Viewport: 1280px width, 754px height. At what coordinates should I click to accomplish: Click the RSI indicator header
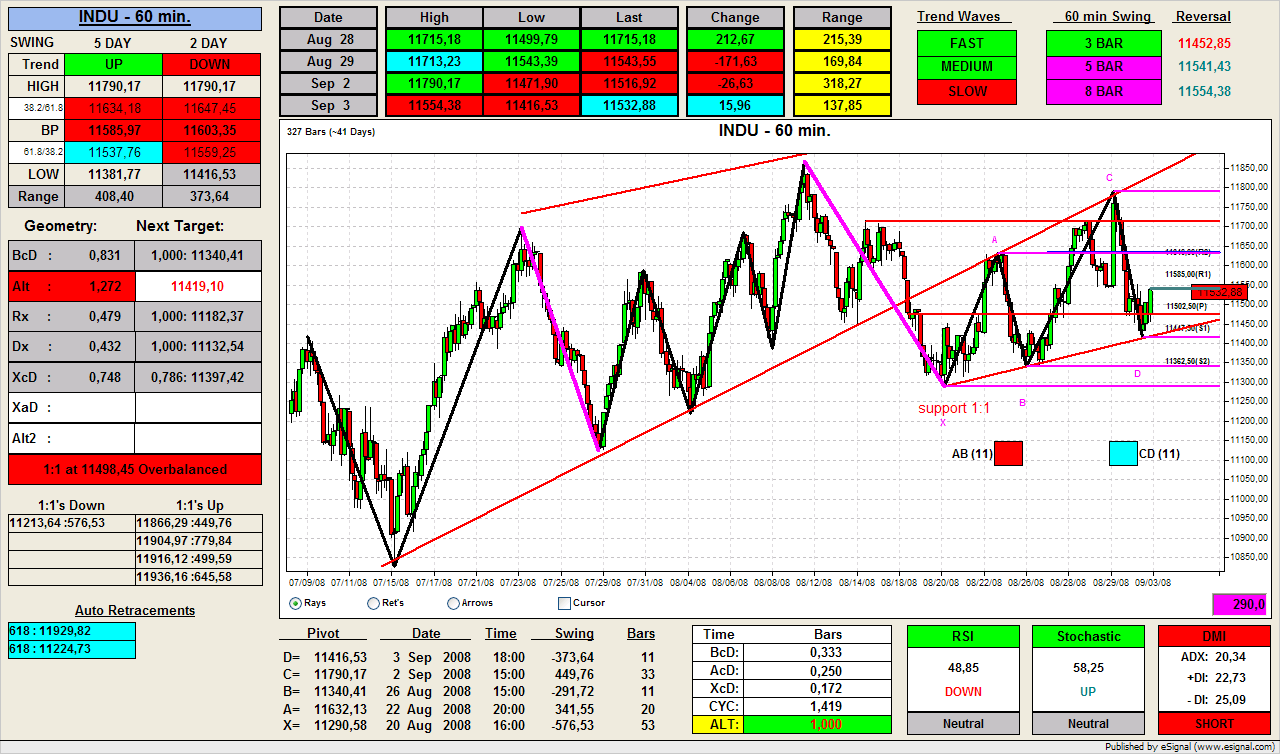click(963, 636)
